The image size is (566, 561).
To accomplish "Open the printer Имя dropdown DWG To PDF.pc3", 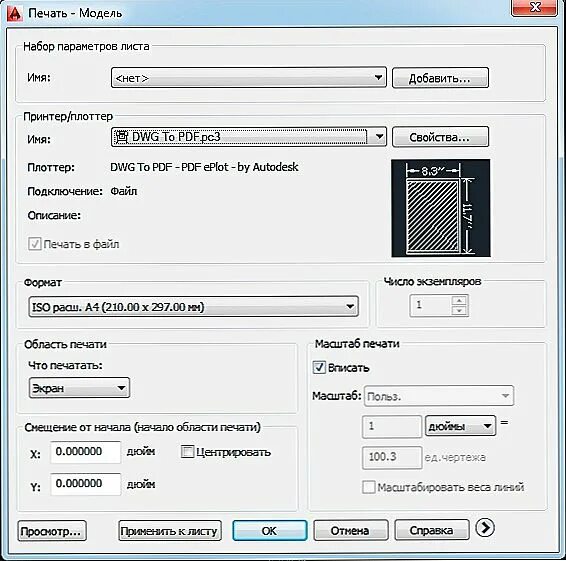I will point(249,136).
